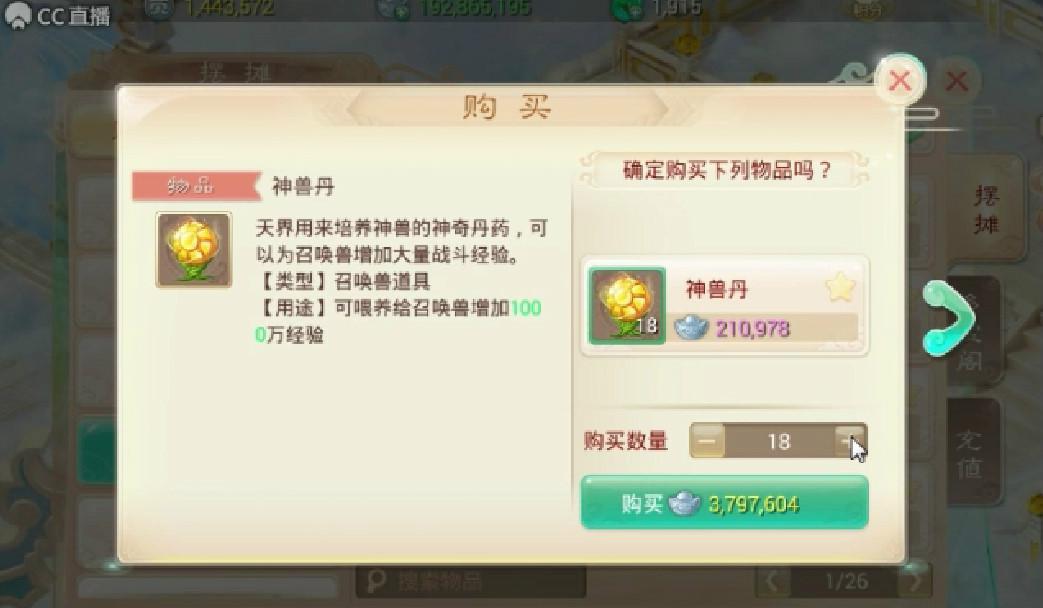
Task: Favorite 神兽丹 with the star icon
Action: tap(840, 287)
